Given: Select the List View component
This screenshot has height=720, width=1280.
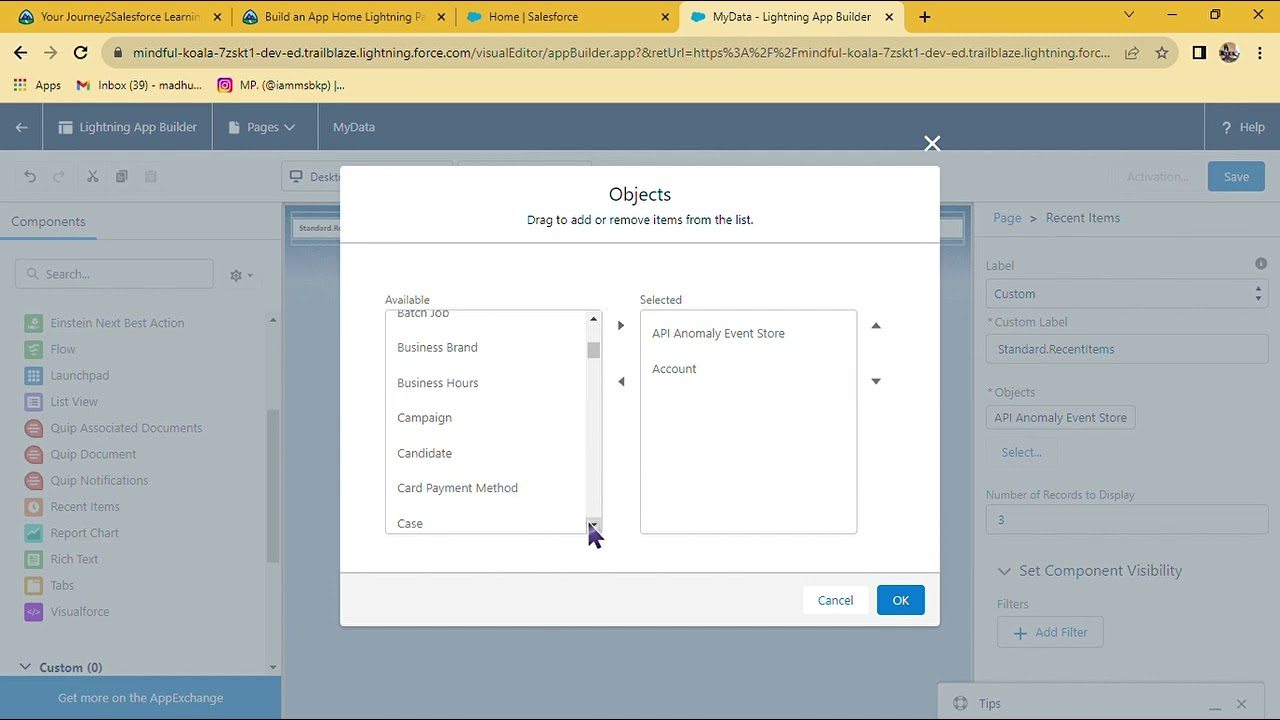Looking at the screenshot, I should pyautogui.click(x=62, y=402).
